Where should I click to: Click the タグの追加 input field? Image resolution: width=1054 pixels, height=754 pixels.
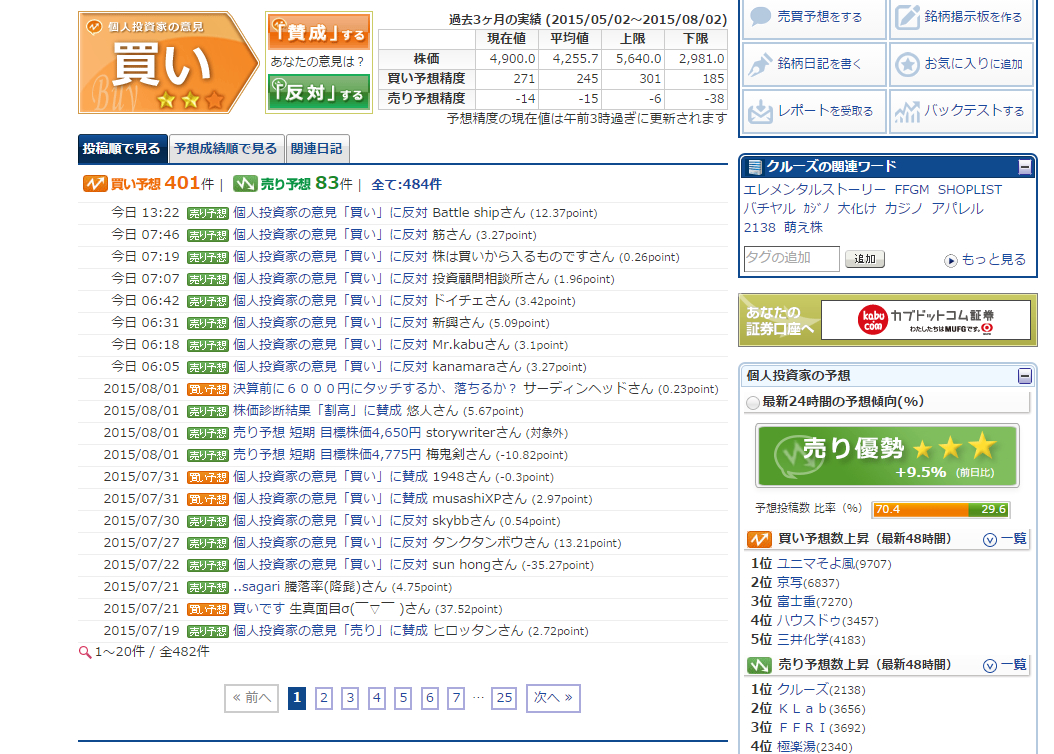791,259
